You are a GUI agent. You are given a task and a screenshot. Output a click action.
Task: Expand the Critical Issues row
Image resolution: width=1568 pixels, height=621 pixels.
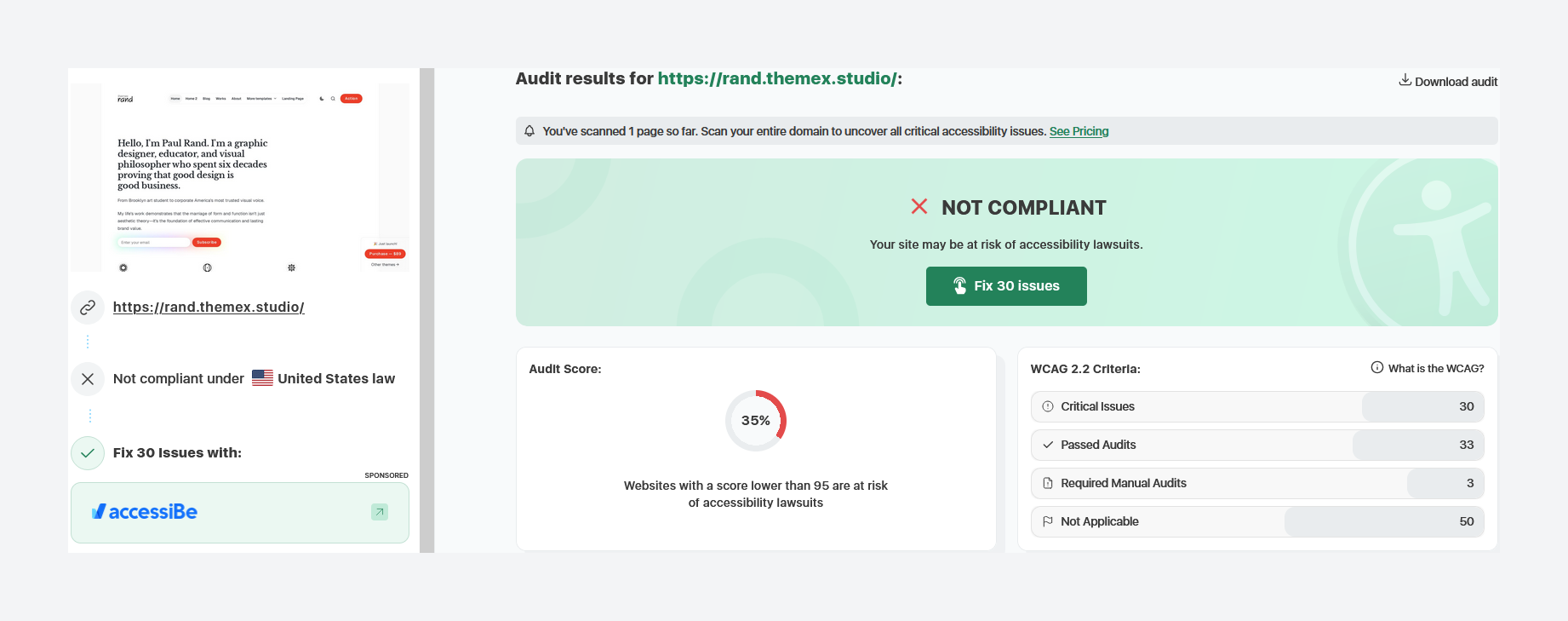click(x=1256, y=406)
